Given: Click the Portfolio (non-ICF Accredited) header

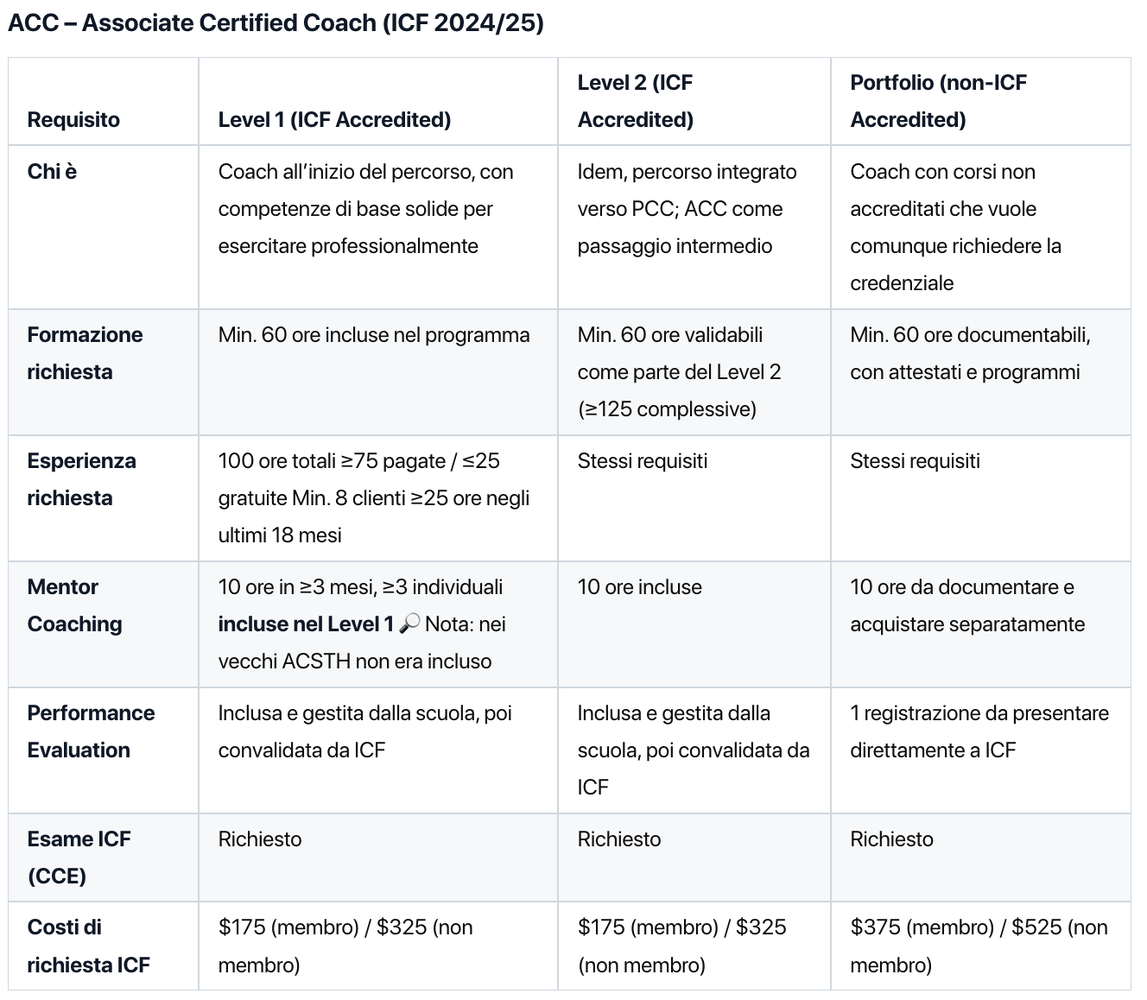Looking at the screenshot, I should coord(938,101).
